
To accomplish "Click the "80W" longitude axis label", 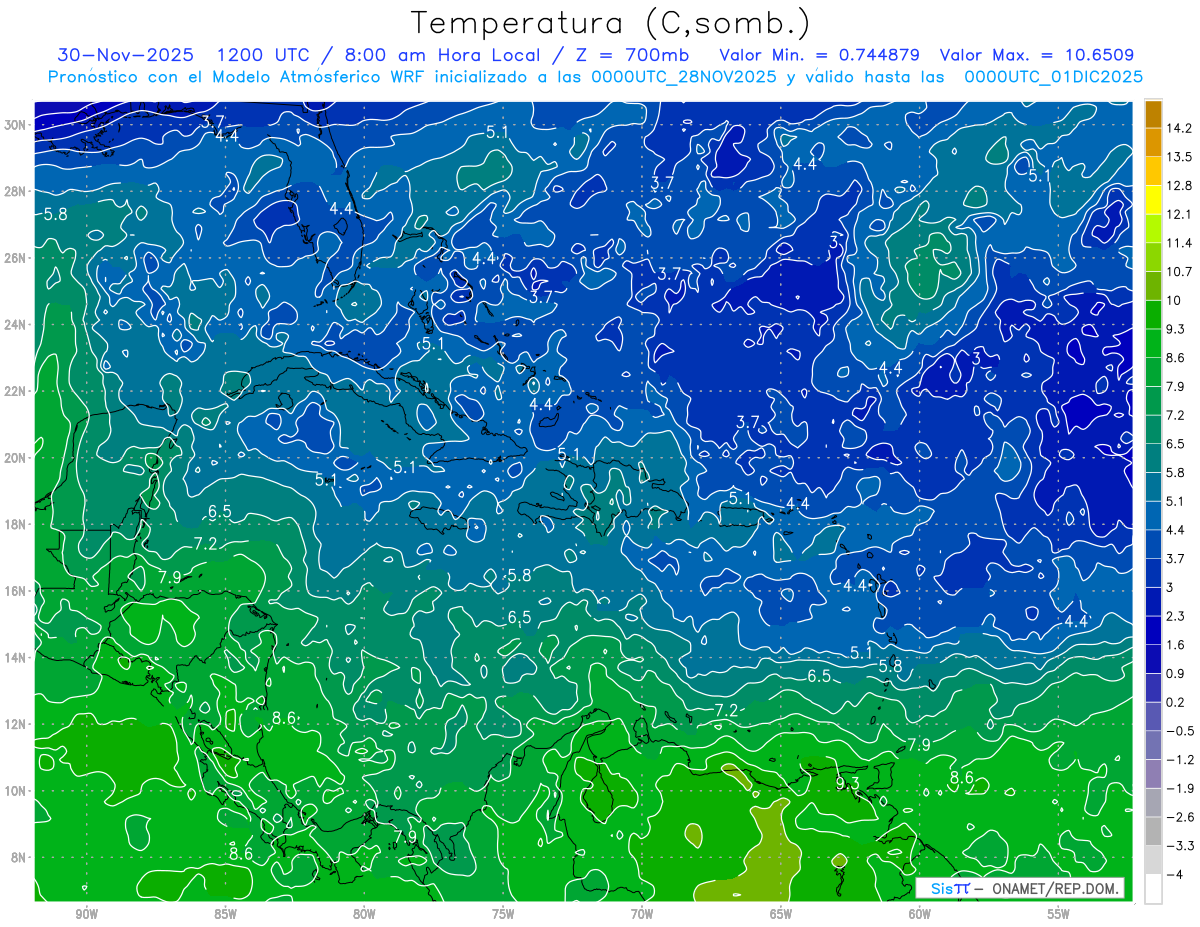I will tap(364, 915).
